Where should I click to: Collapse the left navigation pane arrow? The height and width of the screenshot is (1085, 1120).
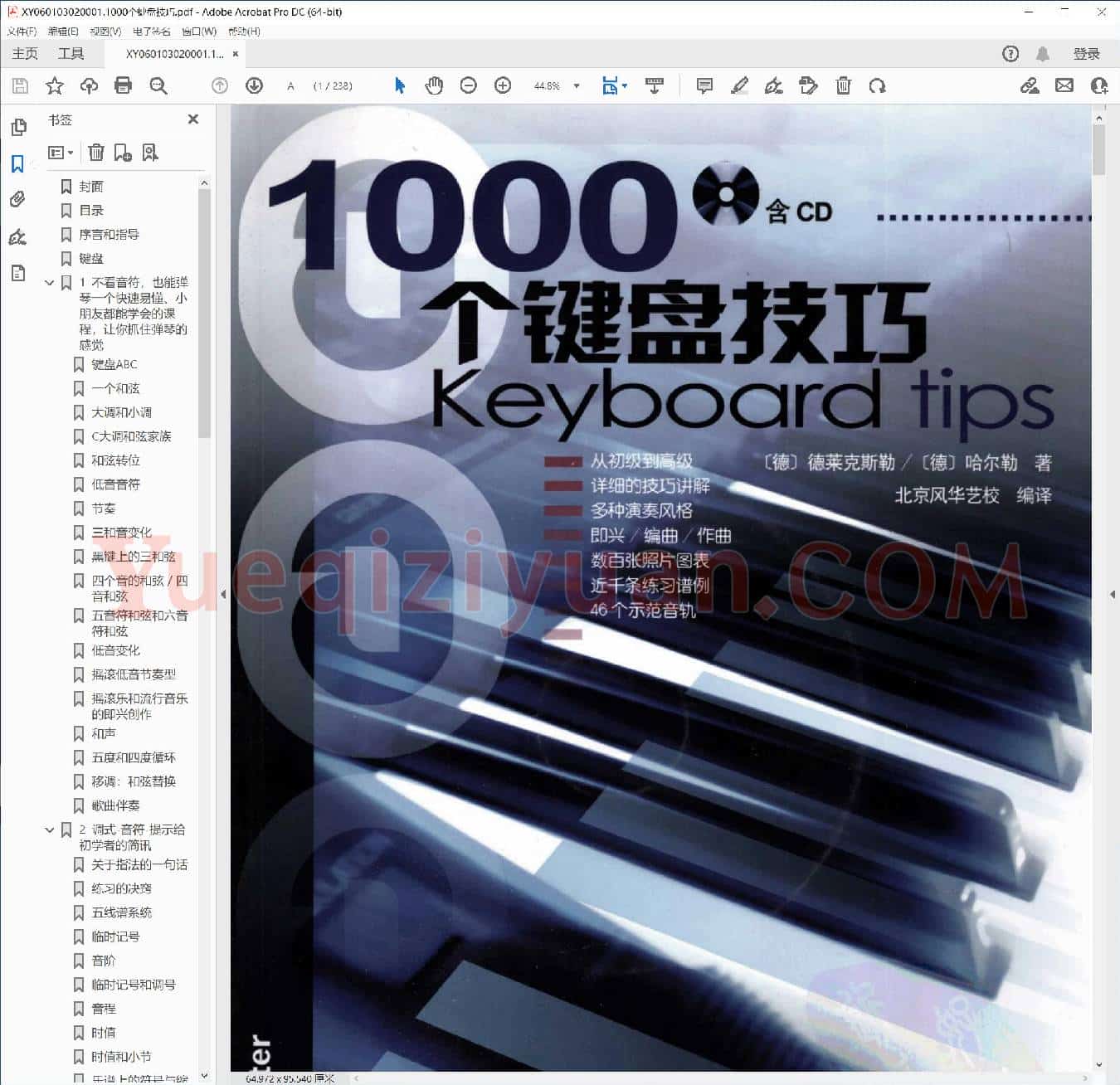point(223,594)
